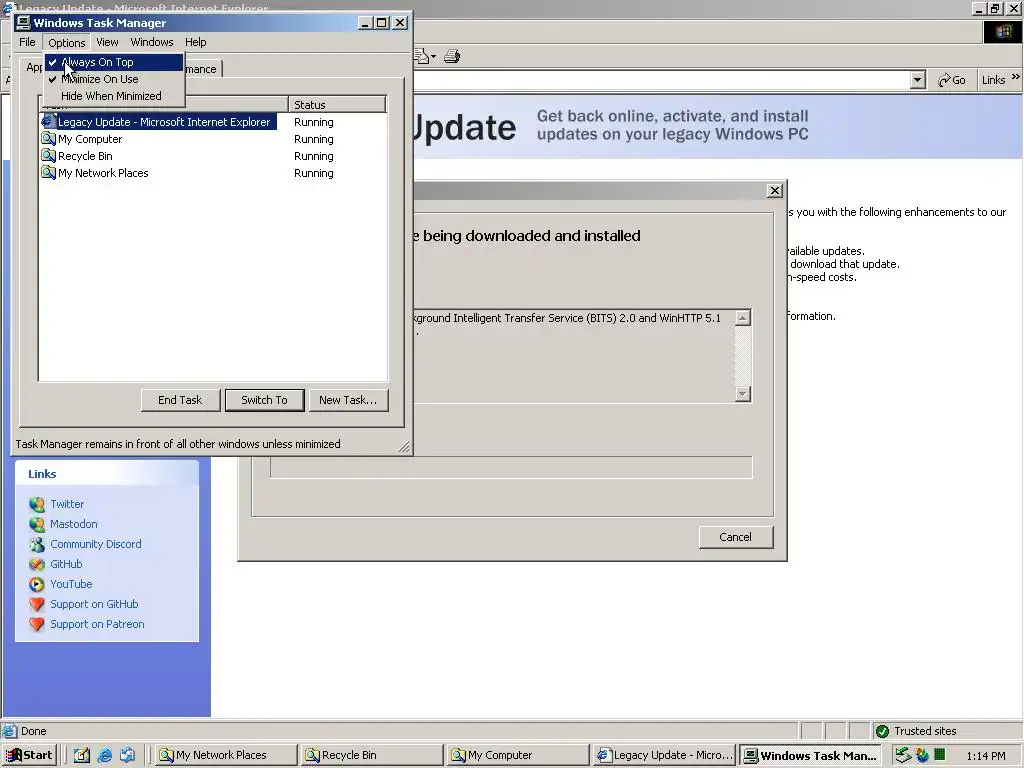Screen dimensions: 1024x768
Task: Click the Go button in IE
Action: tap(952, 80)
